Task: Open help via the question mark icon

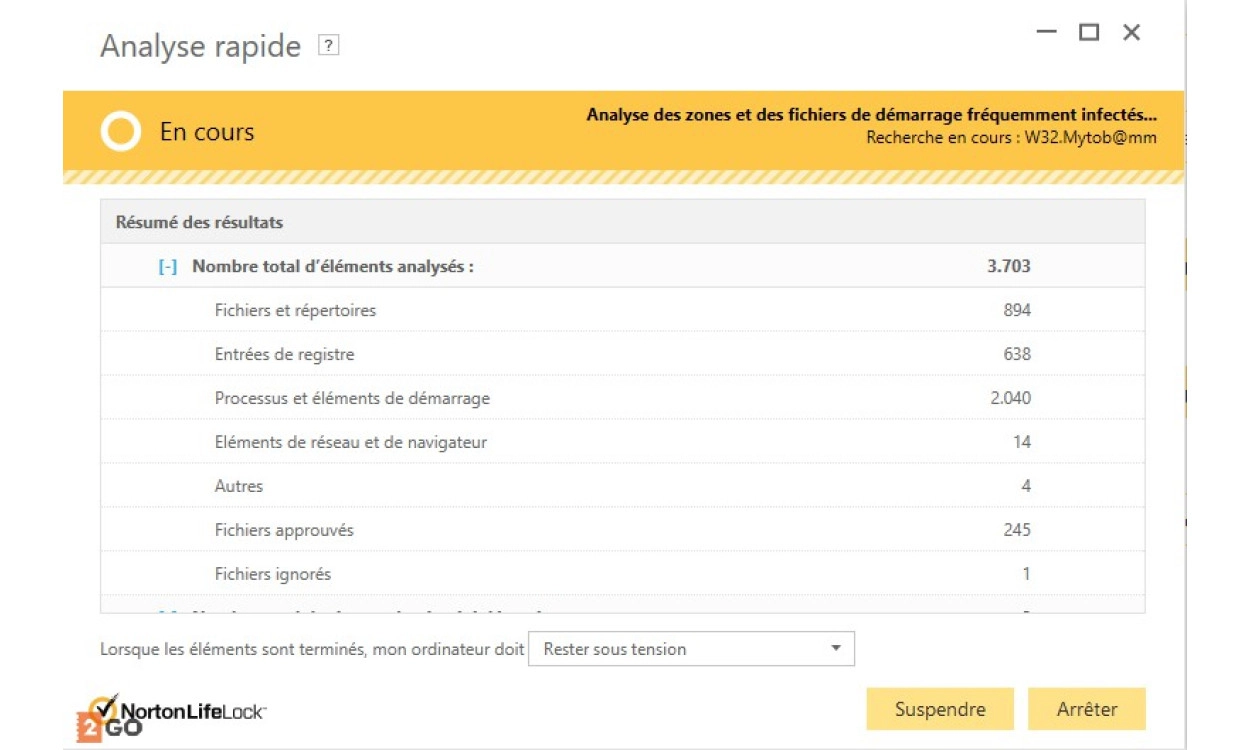Action: [328, 46]
